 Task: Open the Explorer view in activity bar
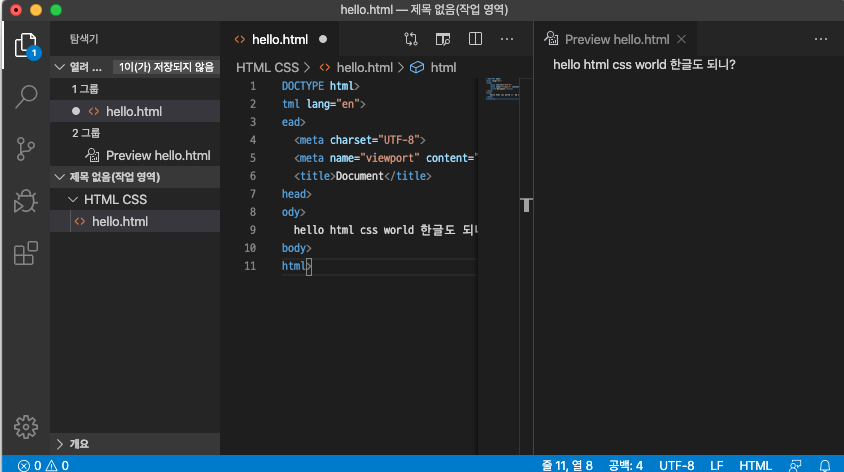tap(25, 45)
